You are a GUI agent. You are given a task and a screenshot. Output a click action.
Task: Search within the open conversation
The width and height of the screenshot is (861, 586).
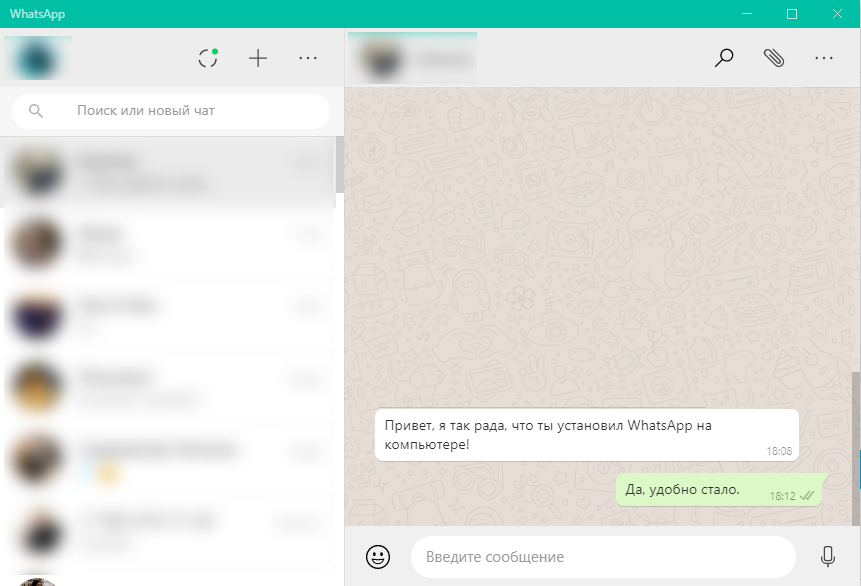(724, 58)
